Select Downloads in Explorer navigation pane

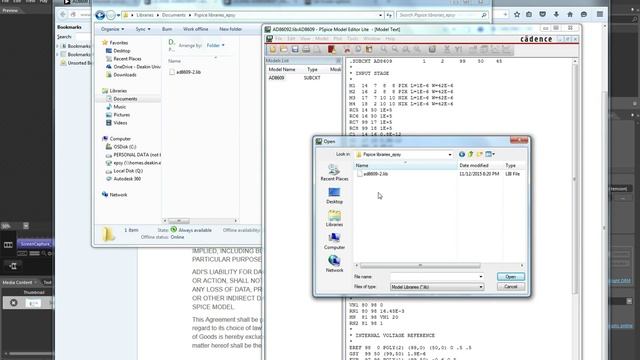click(x=124, y=75)
